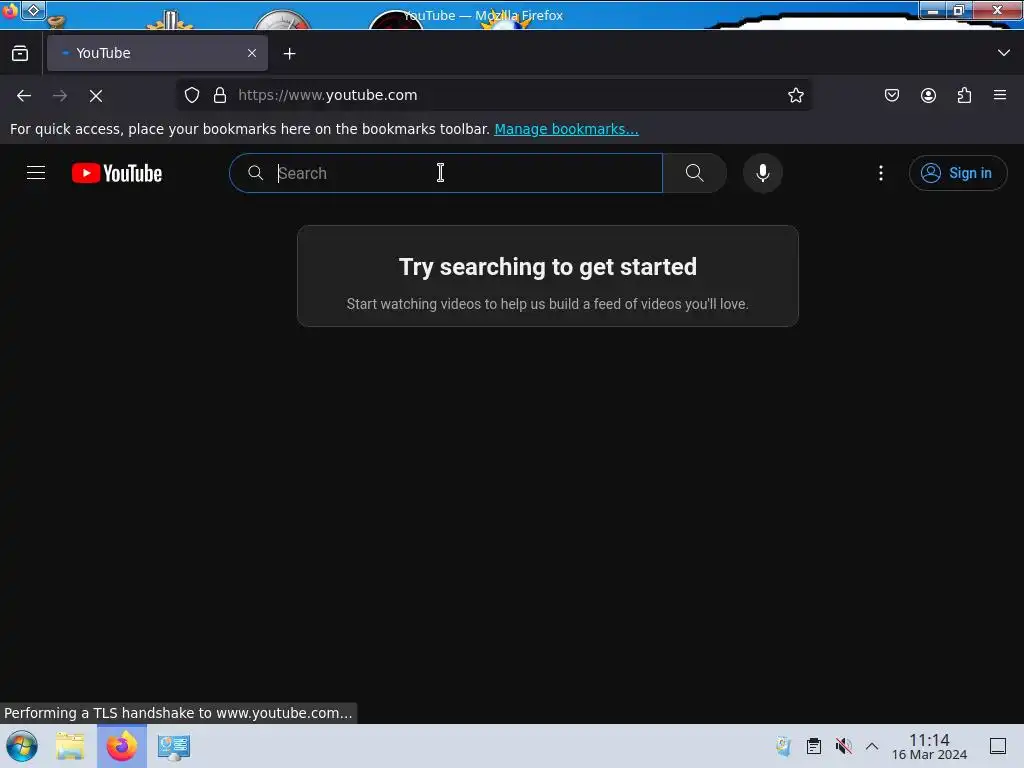The height and width of the screenshot is (768, 1024).
Task: Open system settings taskbar icon
Action: coord(174,746)
